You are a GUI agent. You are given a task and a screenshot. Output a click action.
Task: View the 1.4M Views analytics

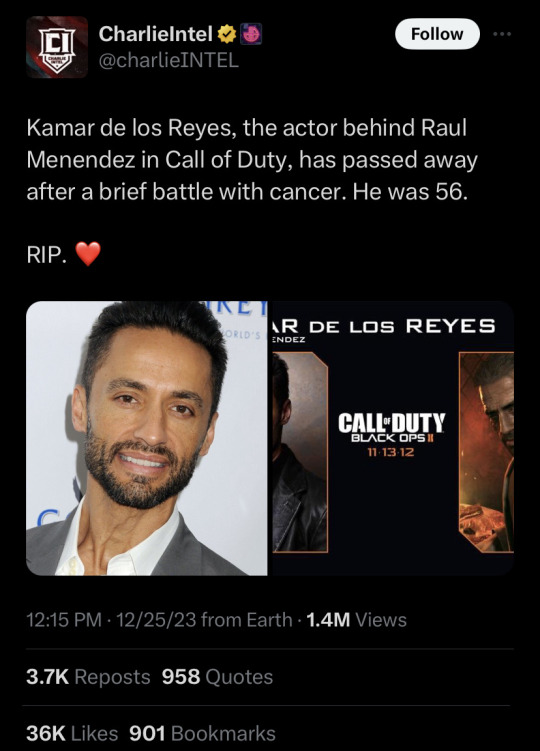click(356, 620)
